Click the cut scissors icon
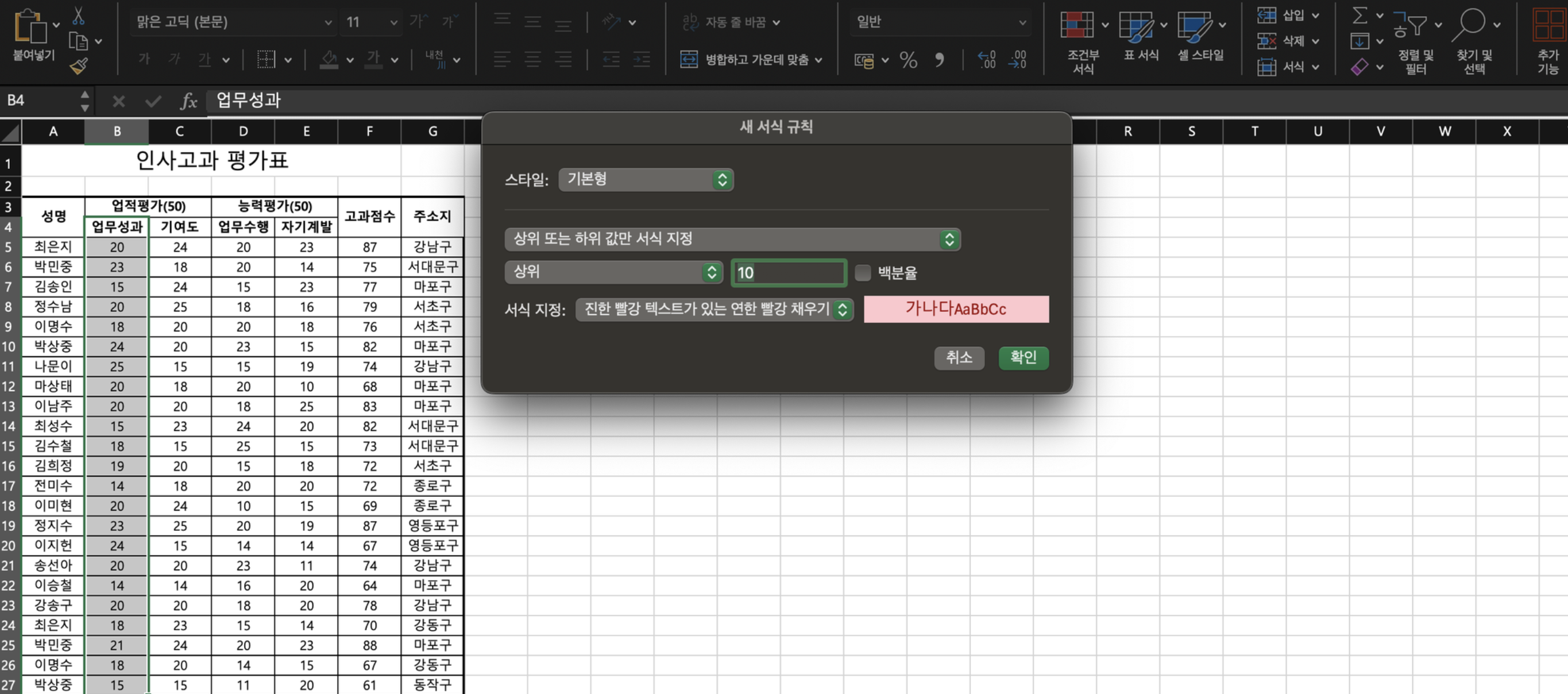This screenshot has width=1568, height=694. coord(79,16)
